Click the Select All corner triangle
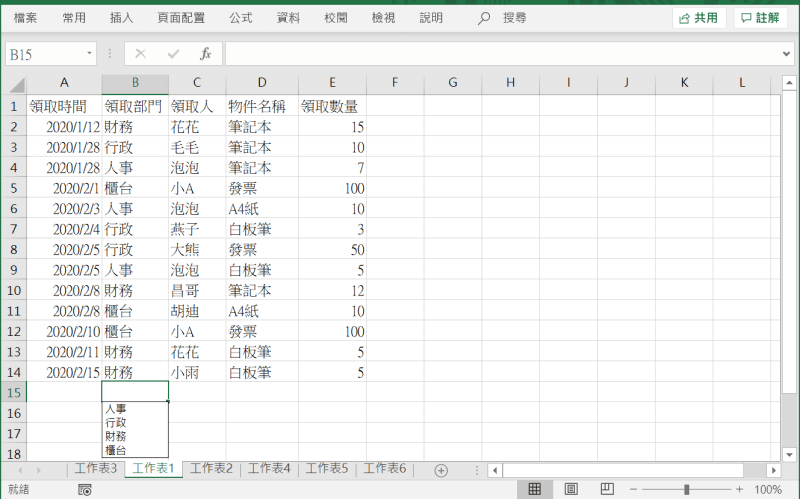Screen dimensions: 800x499 click(17, 84)
